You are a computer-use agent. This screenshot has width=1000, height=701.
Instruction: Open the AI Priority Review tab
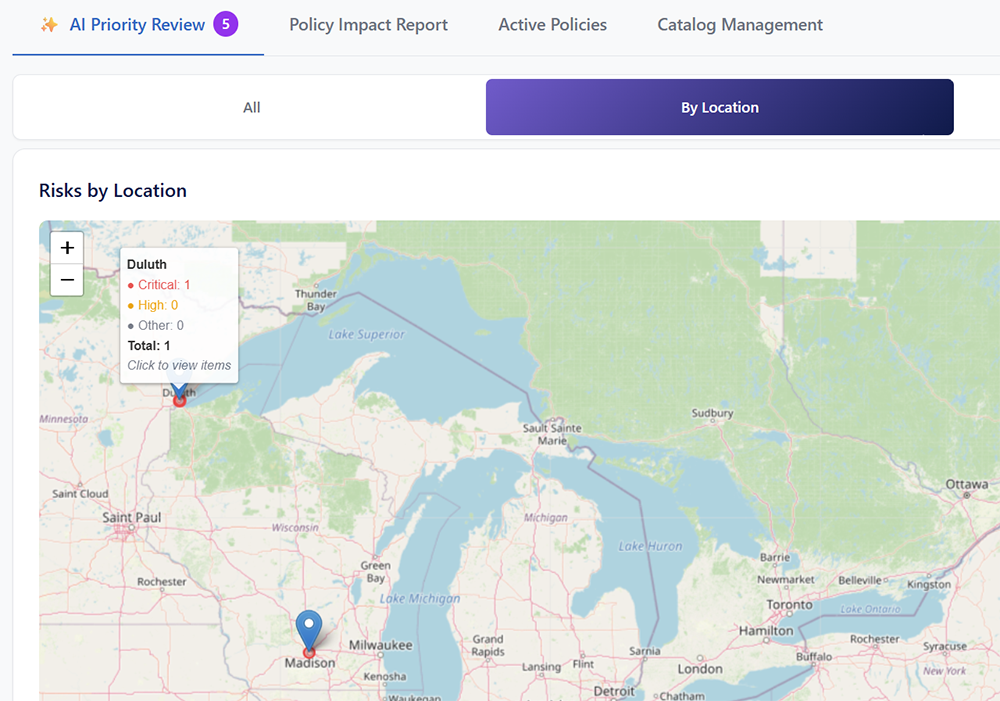coord(137,25)
